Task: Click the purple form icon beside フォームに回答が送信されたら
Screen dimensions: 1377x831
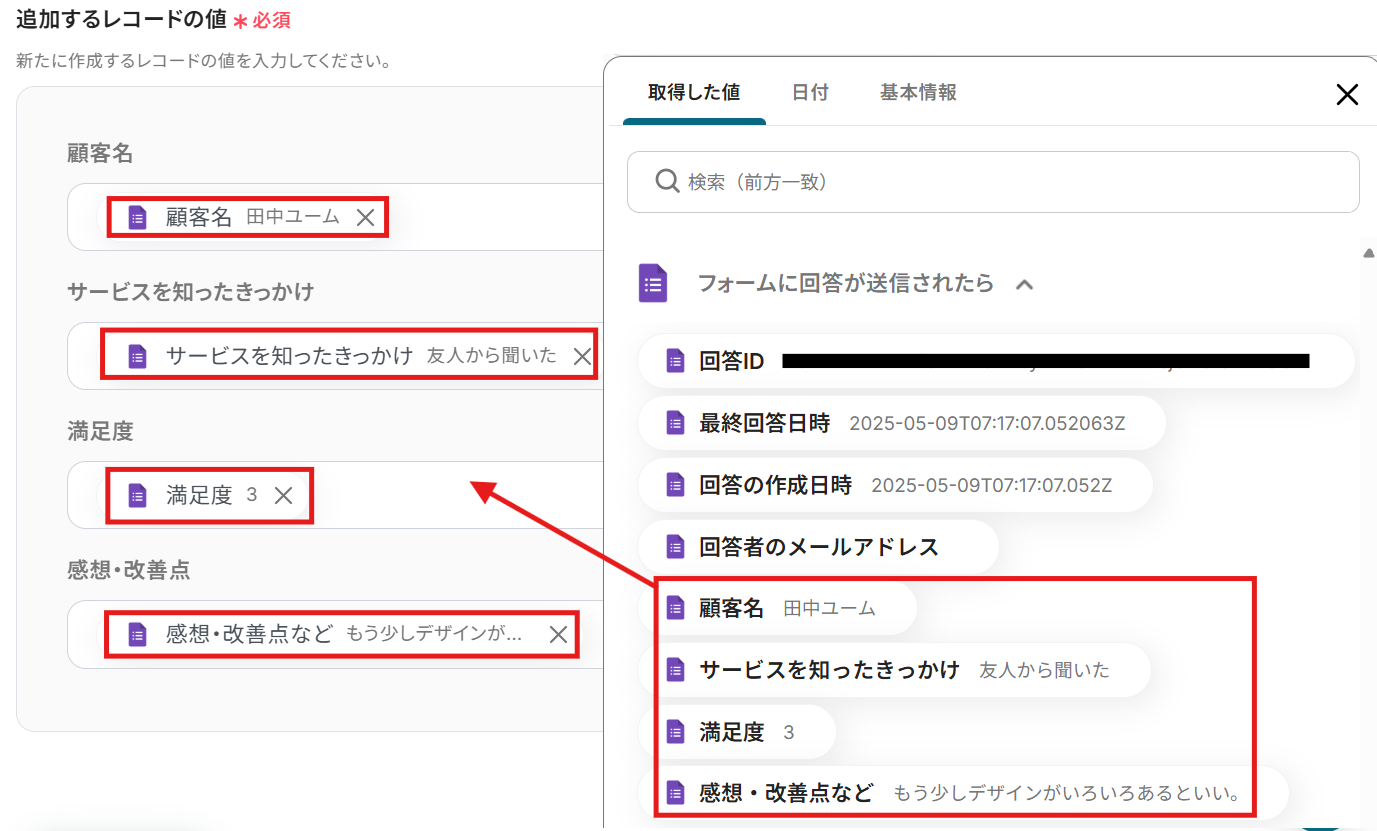Action: pyautogui.click(x=653, y=283)
